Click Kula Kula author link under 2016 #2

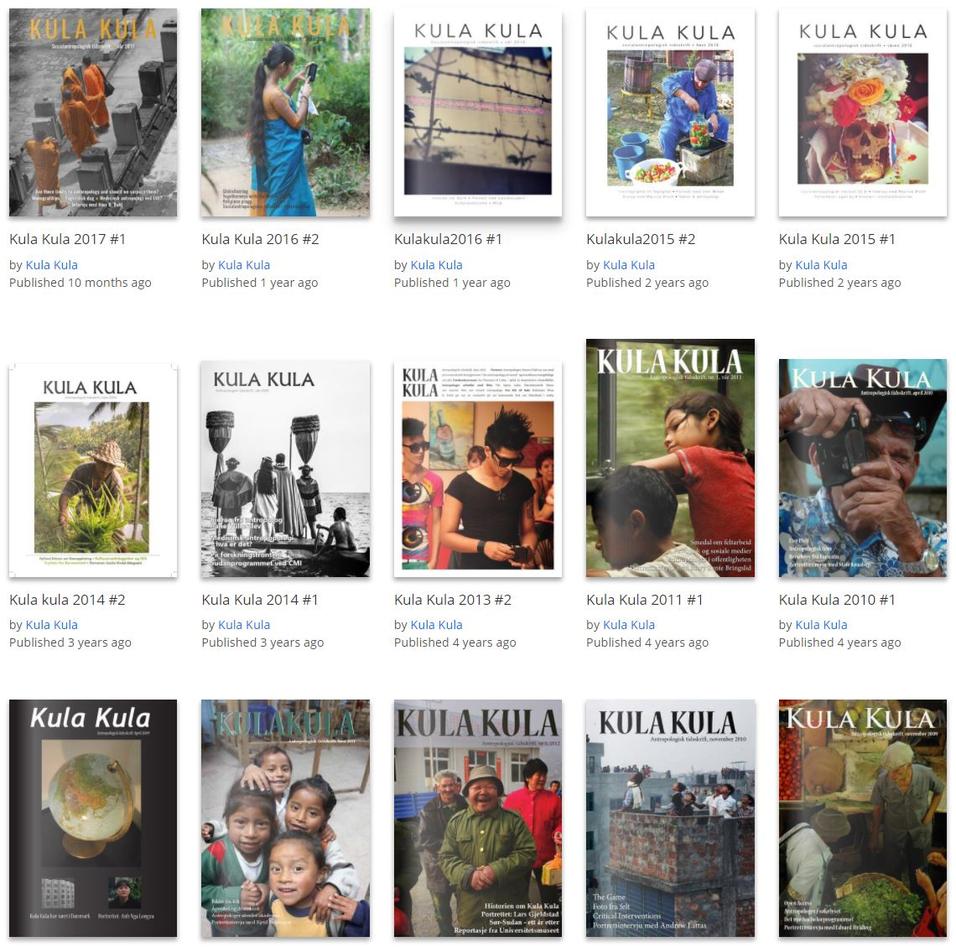pos(244,265)
